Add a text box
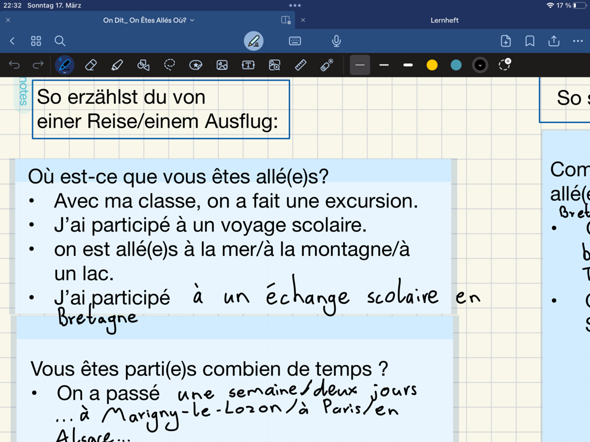590x442 pixels. tap(248, 65)
